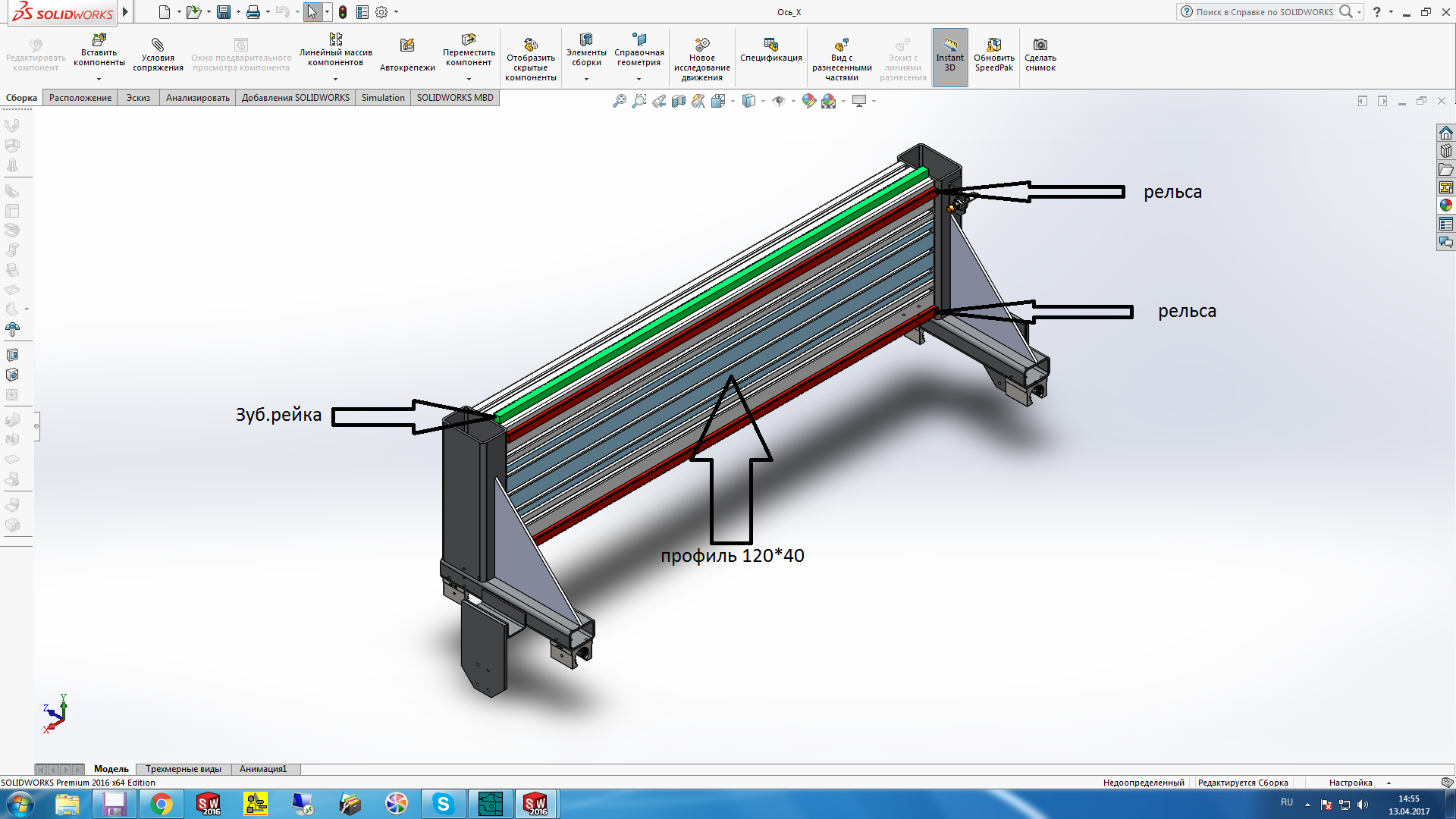Toggle the Instant 3D button

pos(949,56)
